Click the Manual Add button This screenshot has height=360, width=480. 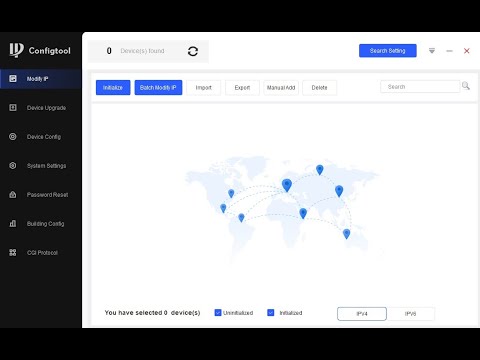click(281, 88)
